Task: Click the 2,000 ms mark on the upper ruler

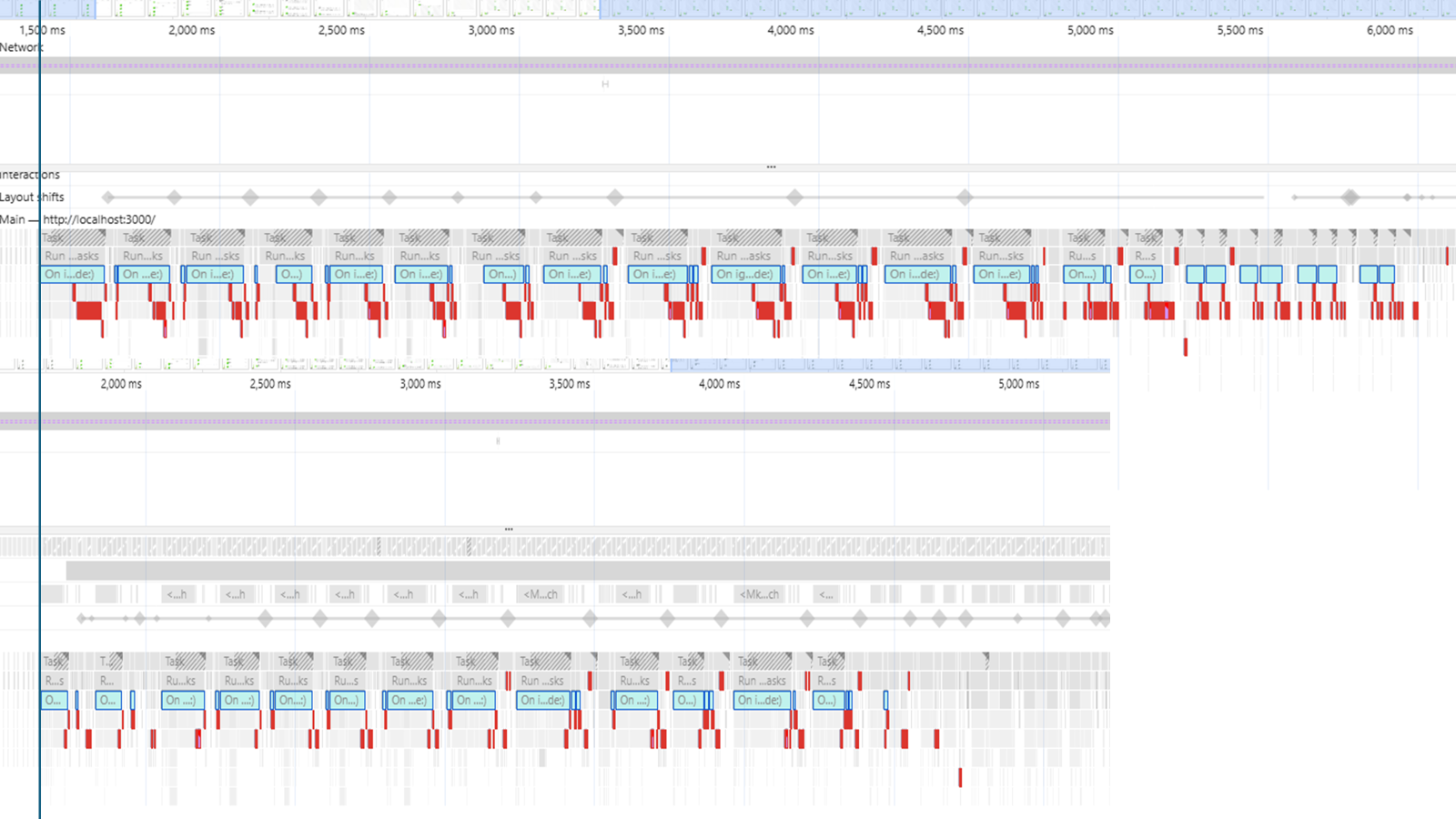Action: point(192,30)
